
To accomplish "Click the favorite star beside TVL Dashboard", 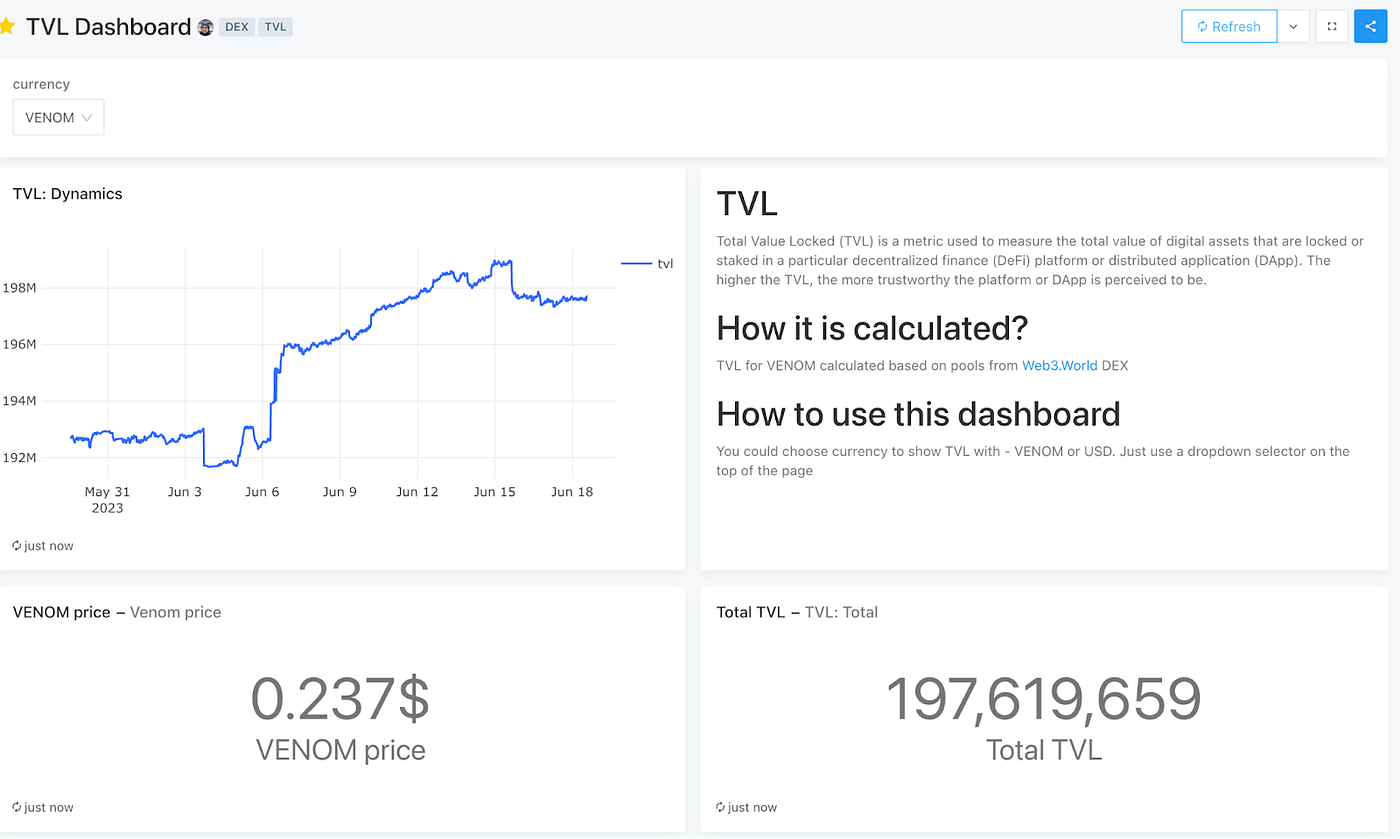I will pyautogui.click(x=7, y=27).
